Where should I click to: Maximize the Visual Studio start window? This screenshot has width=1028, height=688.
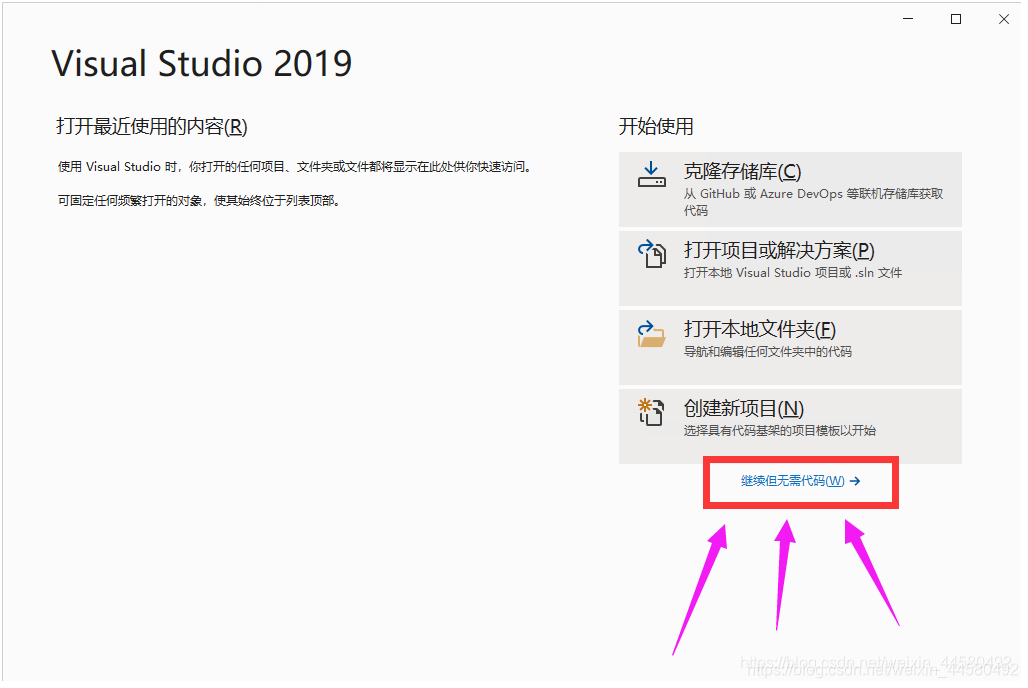(956, 19)
